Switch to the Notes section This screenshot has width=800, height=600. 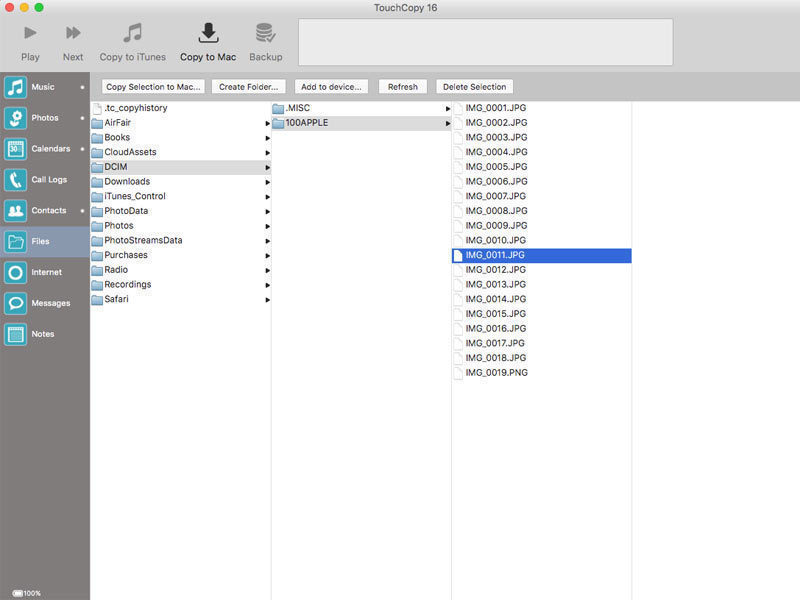tap(45, 334)
